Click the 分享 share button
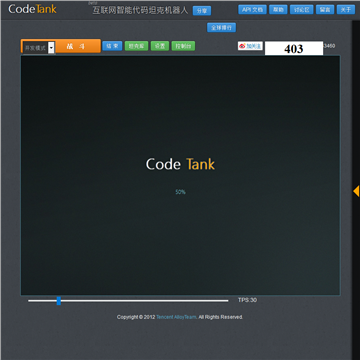Viewport: 360px width, 360px height. point(202,11)
